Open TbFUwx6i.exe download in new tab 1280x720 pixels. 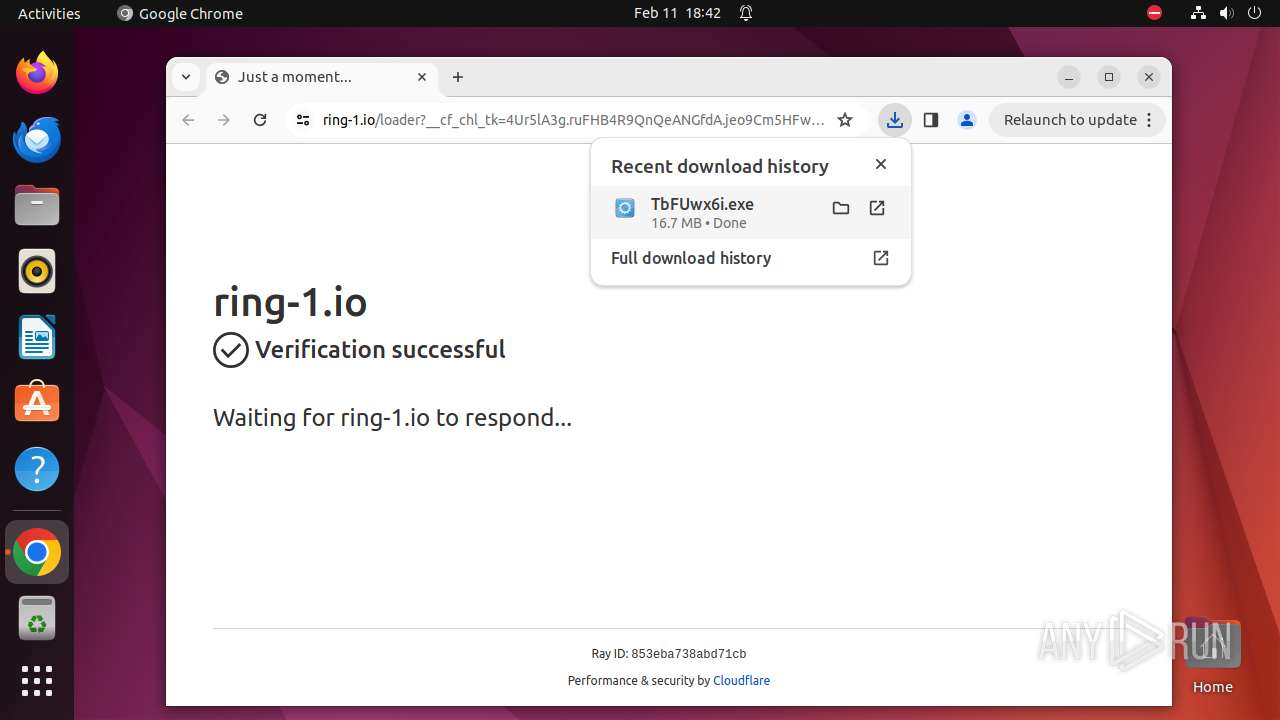877,208
